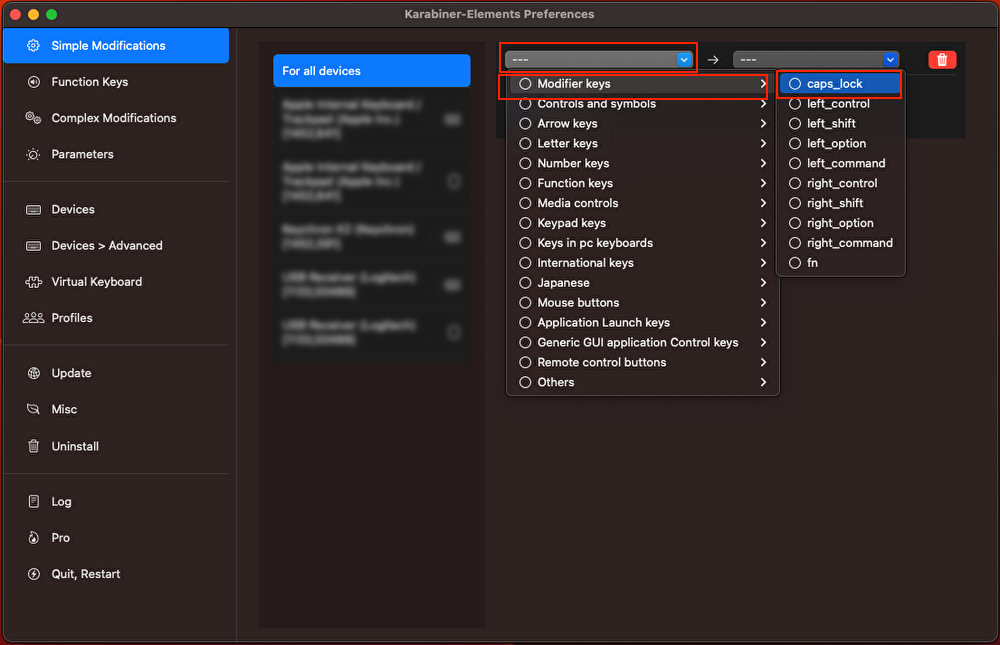Expand the Letter keys submenu arrow
The width and height of the screenshot is (1000, 645).
[763, 143]
